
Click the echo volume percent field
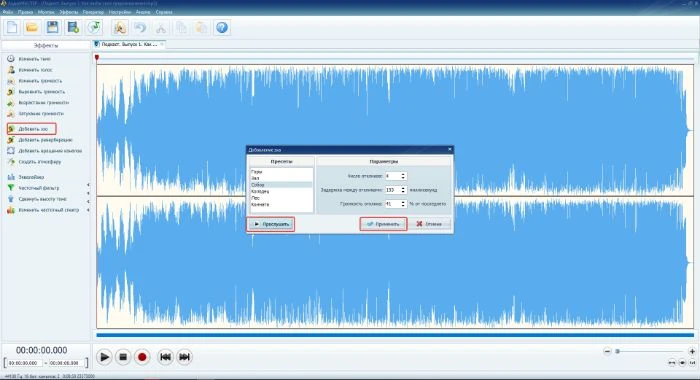[392, 204]
